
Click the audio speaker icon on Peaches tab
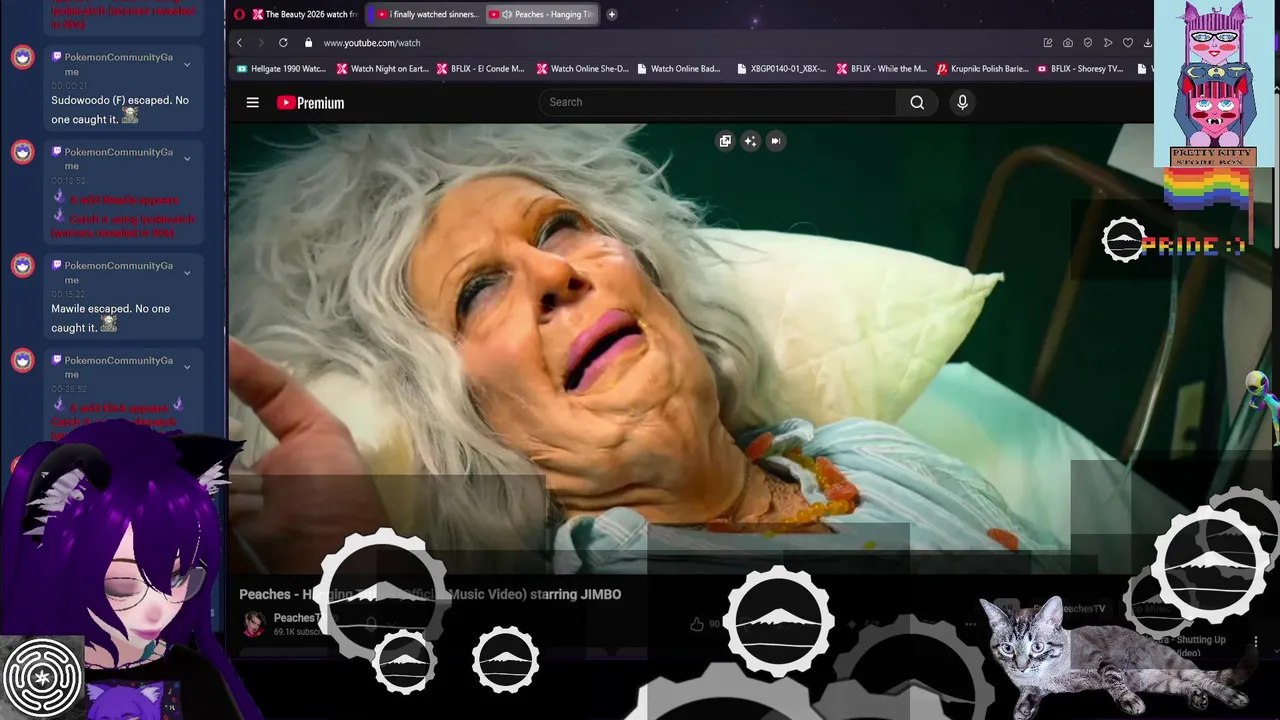pyautogui.click(x=507, y=14)
